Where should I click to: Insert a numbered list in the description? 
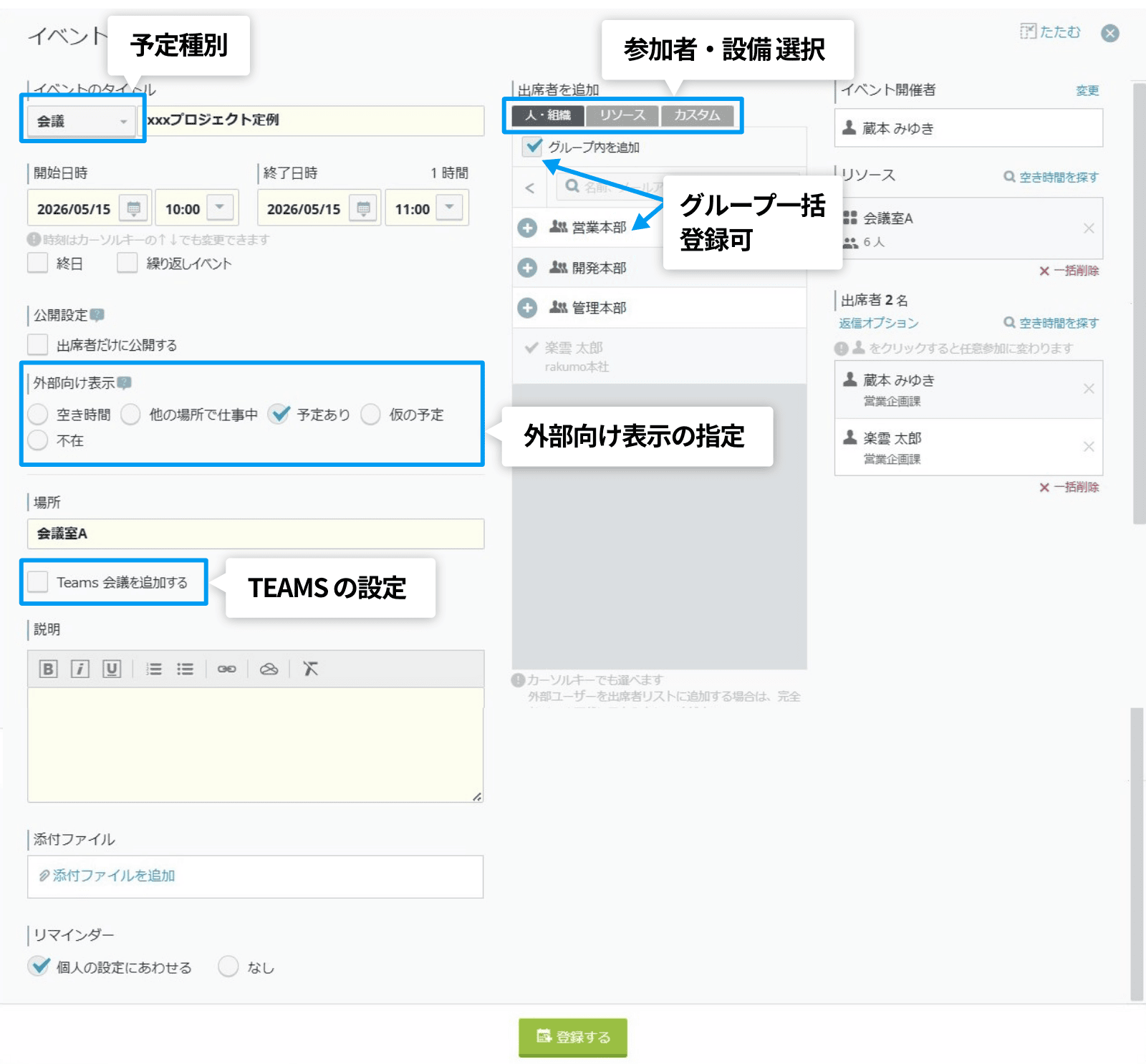(x=154, y=669)
